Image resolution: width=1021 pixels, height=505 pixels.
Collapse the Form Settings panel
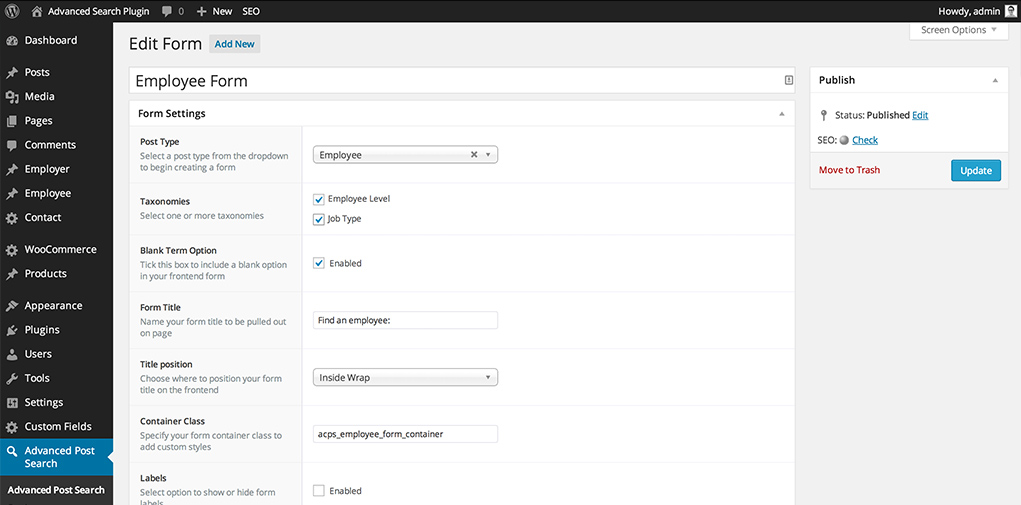coord(781,114)
